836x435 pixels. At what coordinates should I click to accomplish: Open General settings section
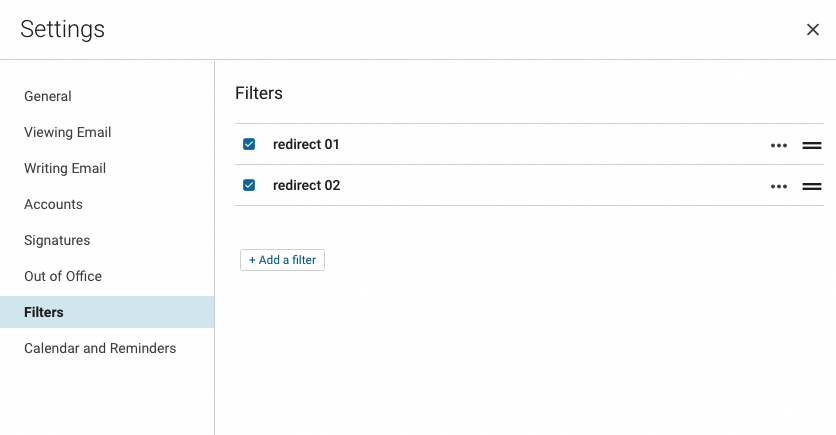[48, 96]
